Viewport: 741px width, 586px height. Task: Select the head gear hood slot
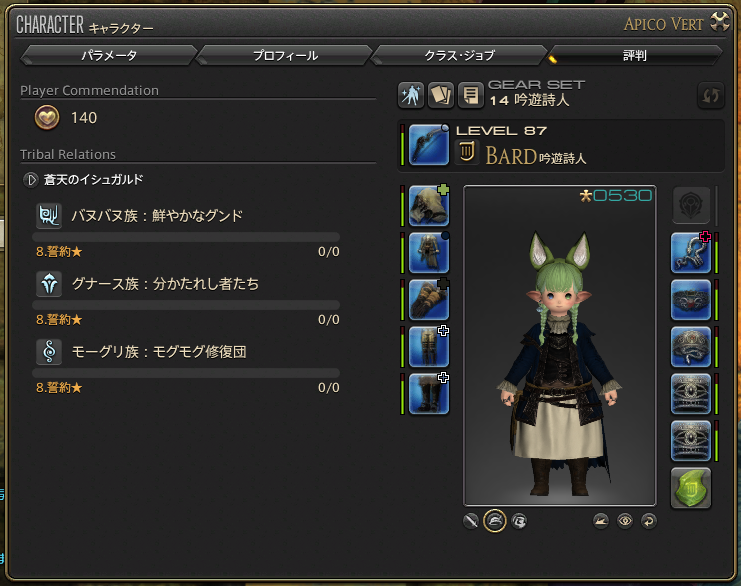(x=429, y=206)
